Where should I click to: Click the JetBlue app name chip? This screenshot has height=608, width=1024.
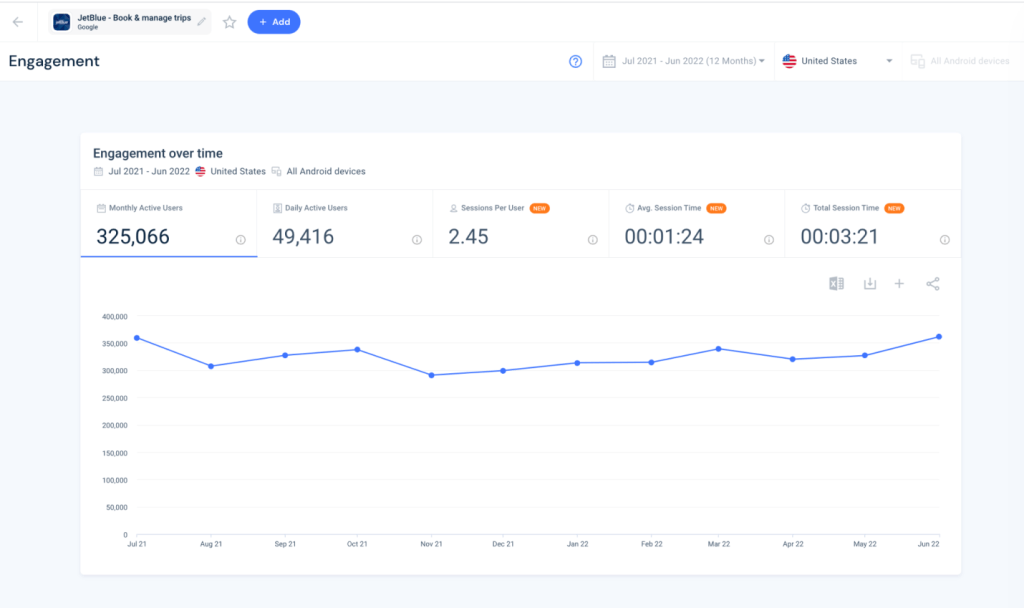tap(130, 22)
